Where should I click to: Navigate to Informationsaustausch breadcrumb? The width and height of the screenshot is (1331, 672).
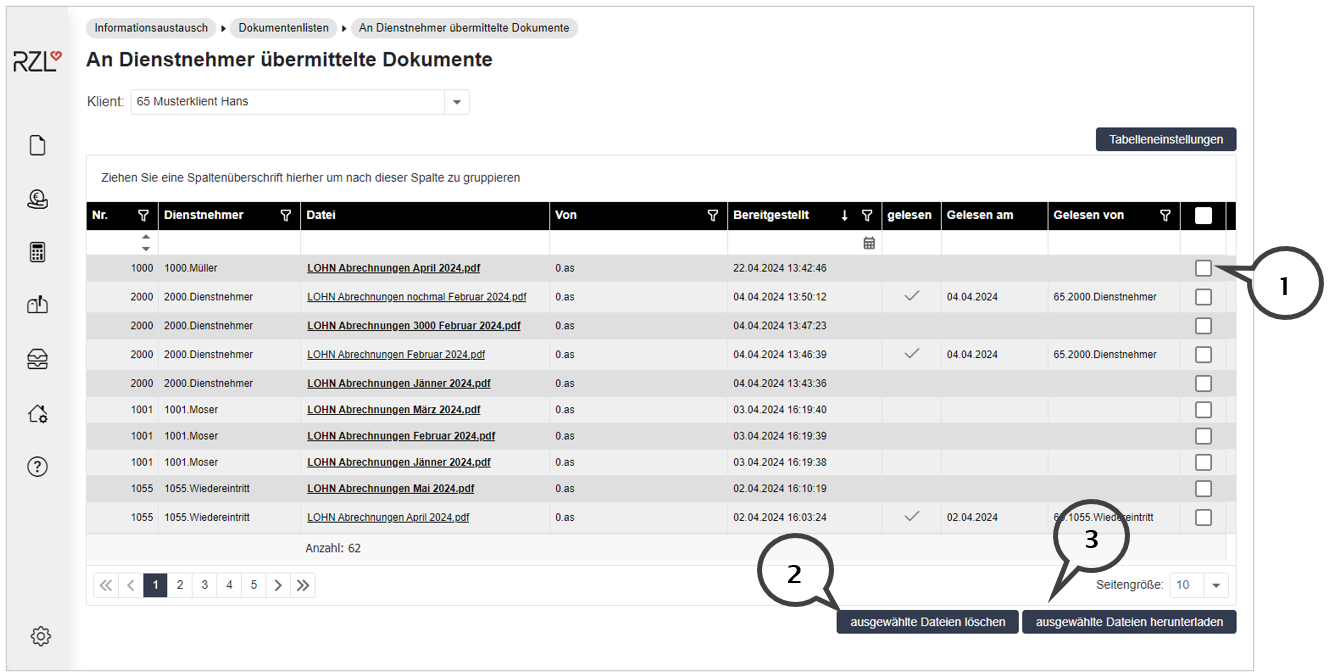151,28
